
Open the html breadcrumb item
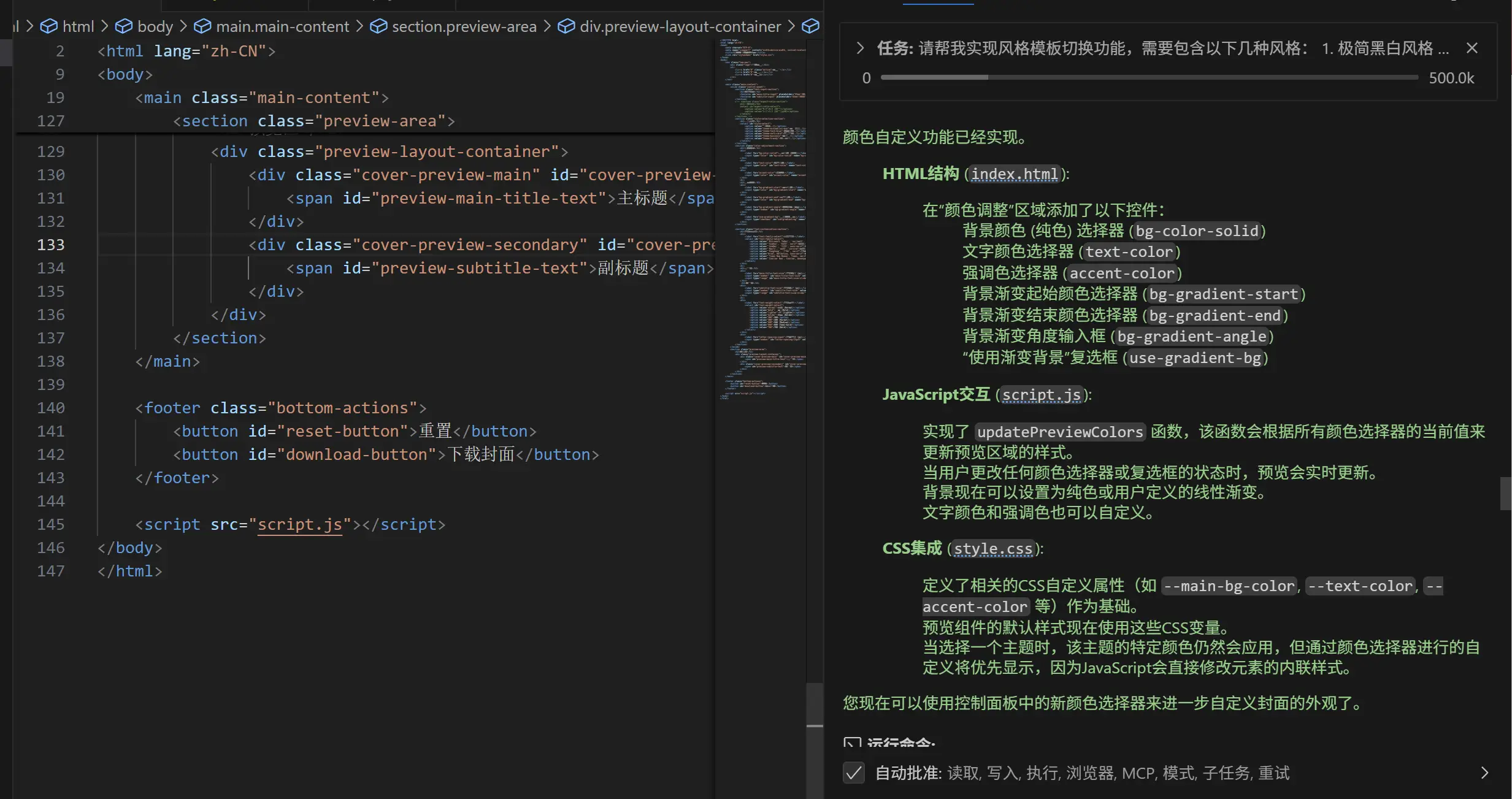67,26
